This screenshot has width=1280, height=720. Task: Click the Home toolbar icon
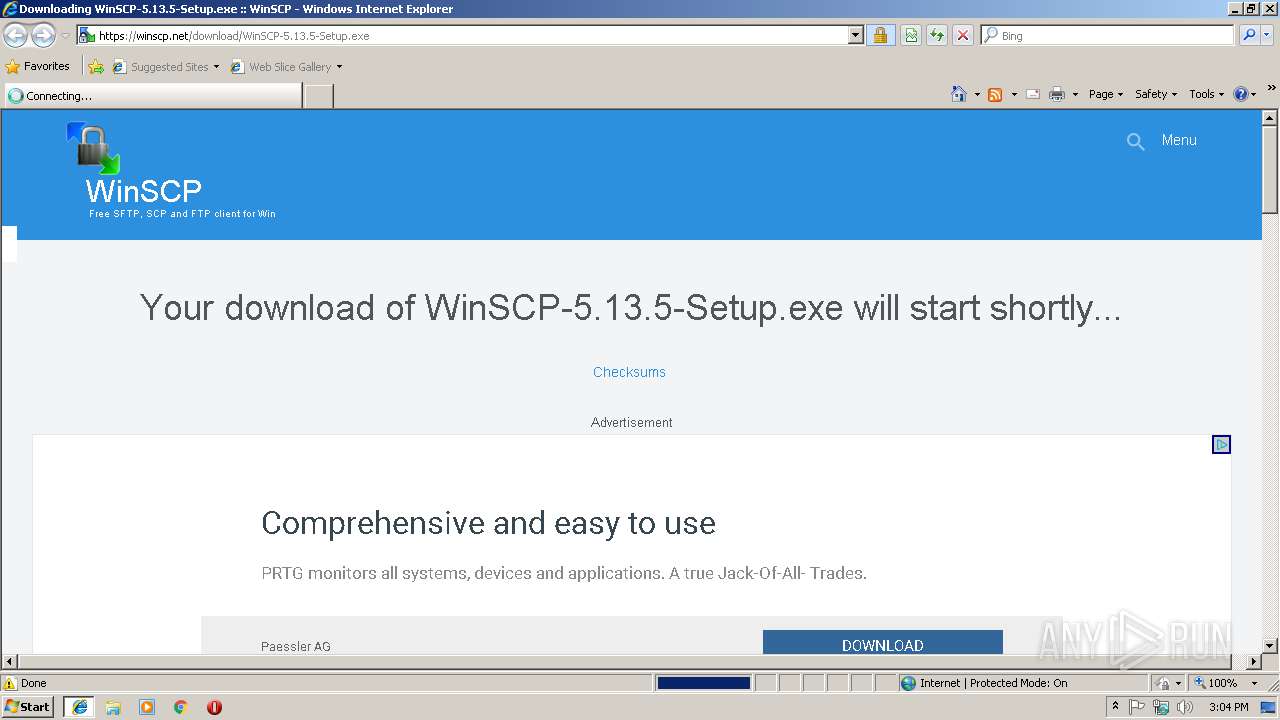[x=959, y=94]
